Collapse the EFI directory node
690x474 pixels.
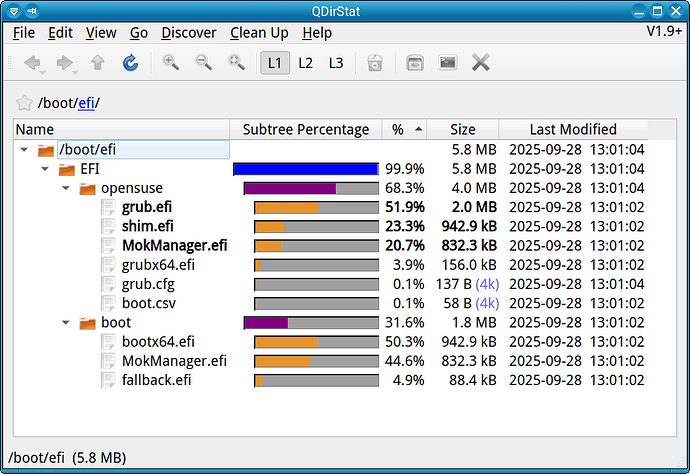(x=45, y=169)
